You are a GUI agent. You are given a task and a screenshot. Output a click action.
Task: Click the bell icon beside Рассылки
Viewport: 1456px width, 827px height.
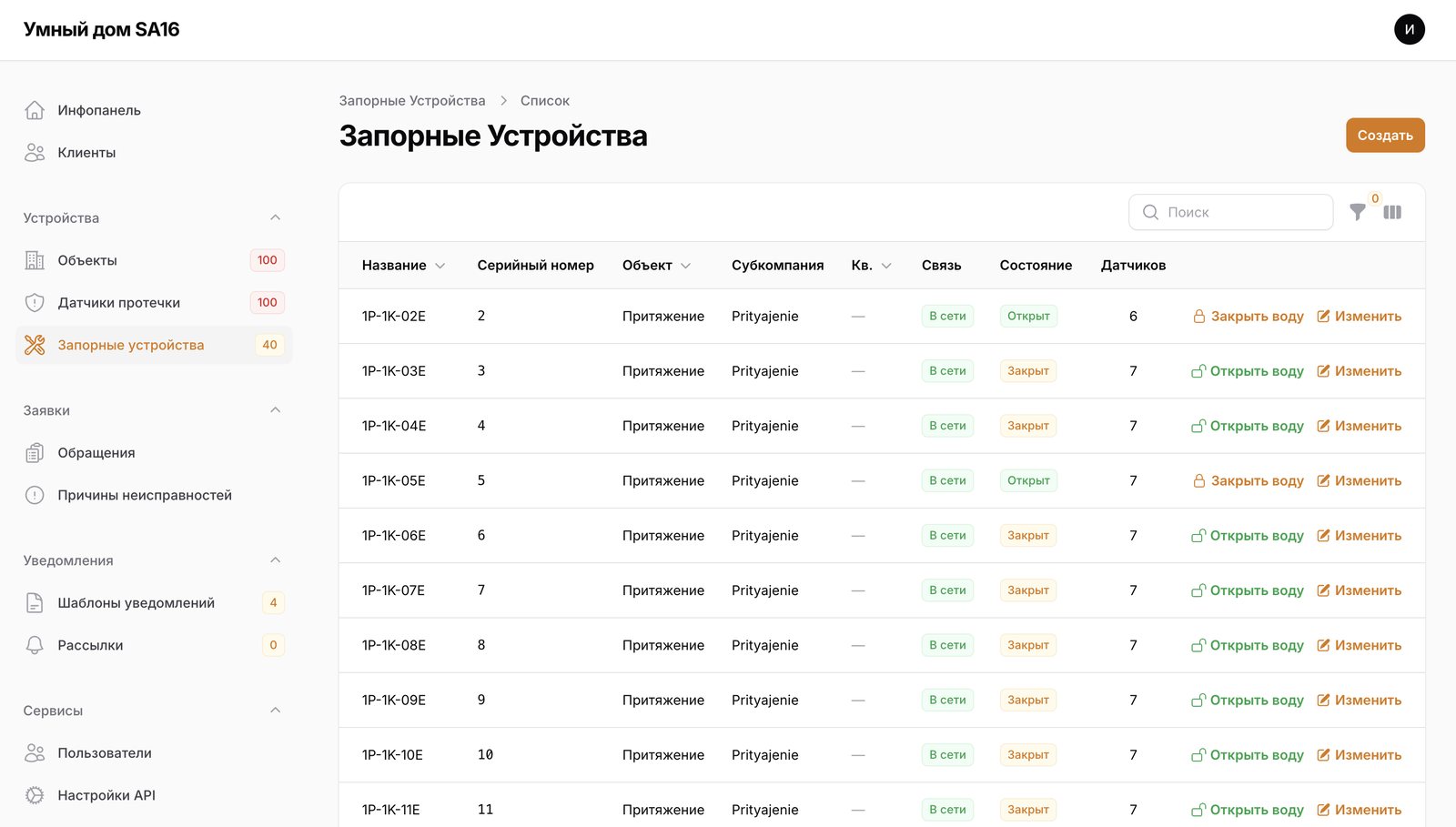coord(35,645)
